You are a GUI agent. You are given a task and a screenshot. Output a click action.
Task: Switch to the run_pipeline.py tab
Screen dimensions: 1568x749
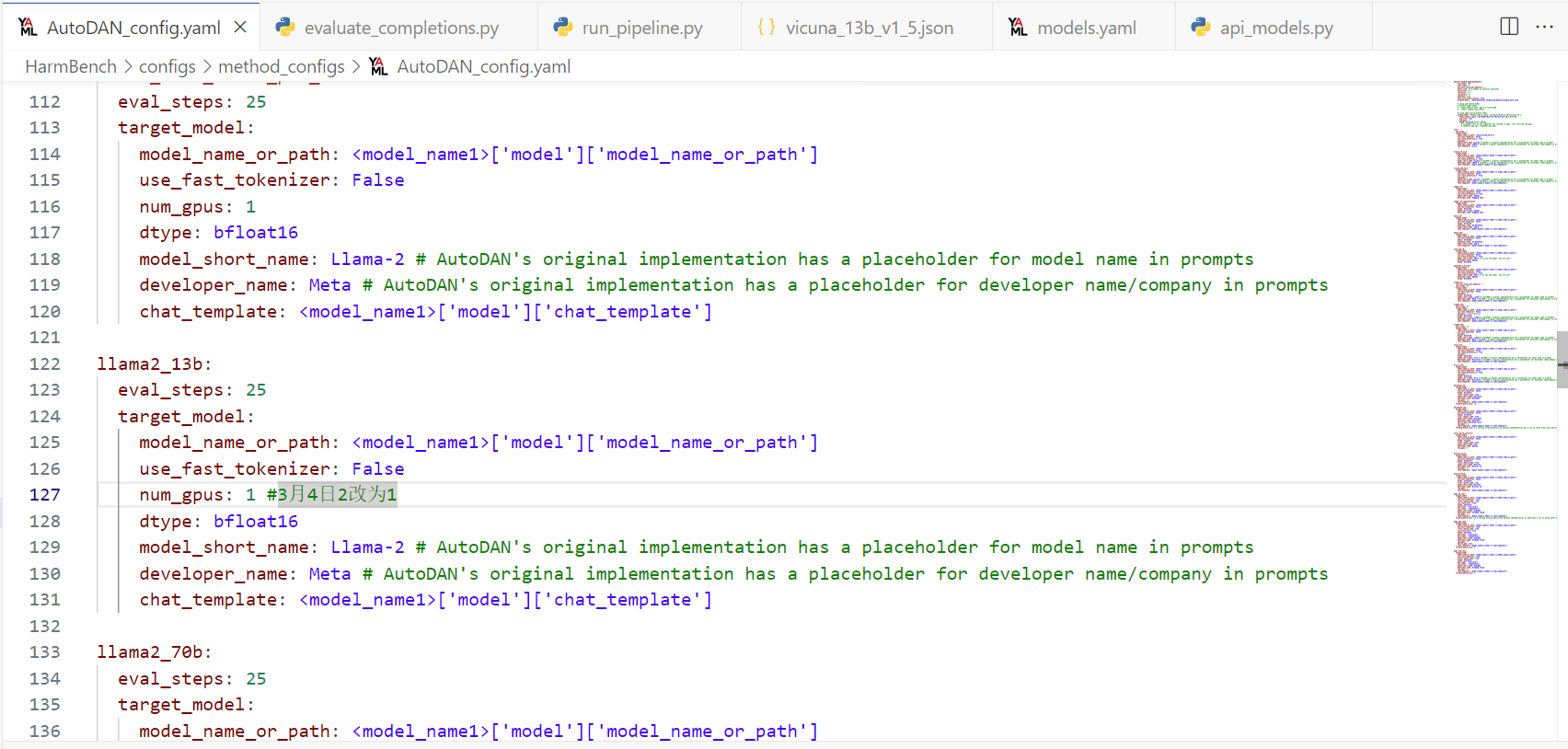(x=640, y=28)
